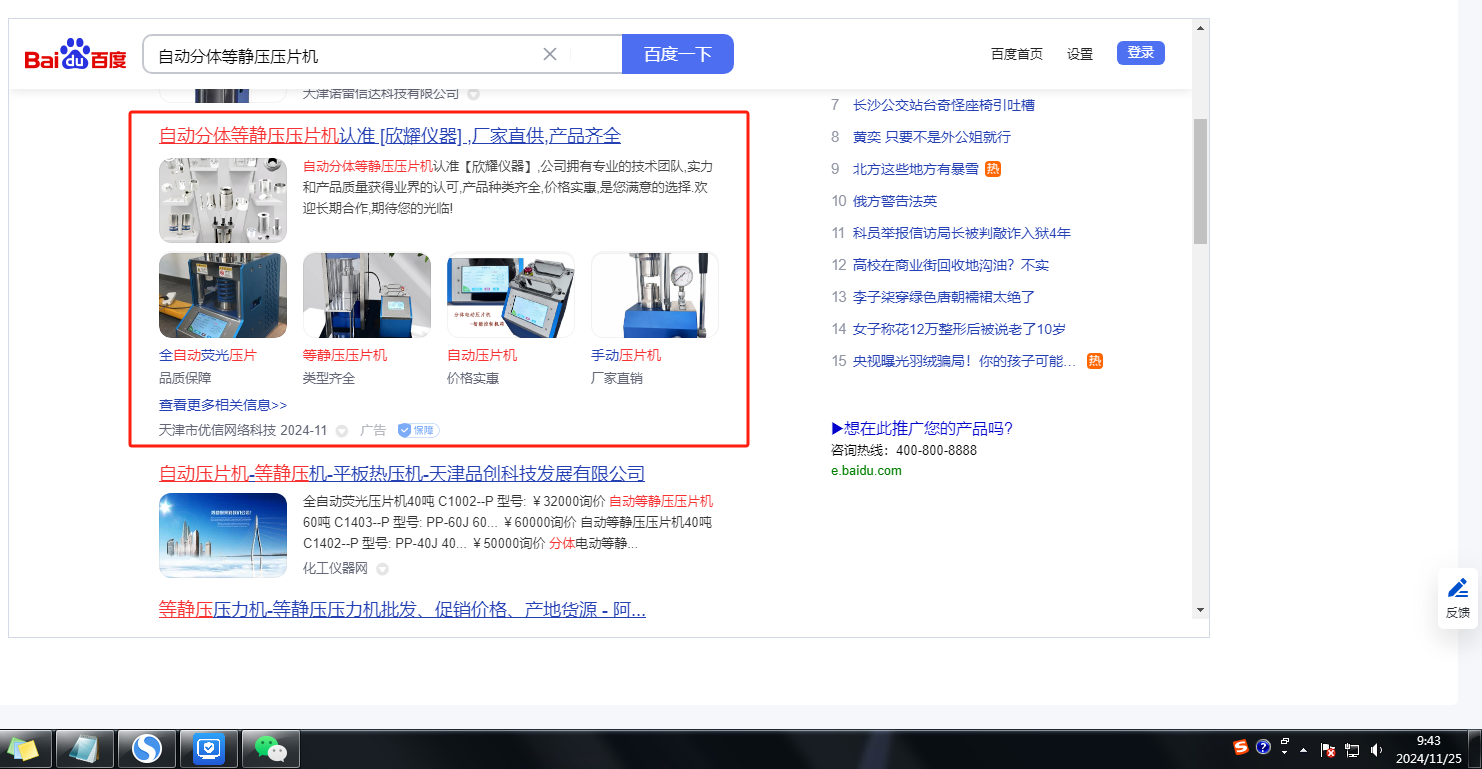The width and height of the screenshot is (1482, 769).
Task: Click the 登录 login button
Action: (1141, 53)
